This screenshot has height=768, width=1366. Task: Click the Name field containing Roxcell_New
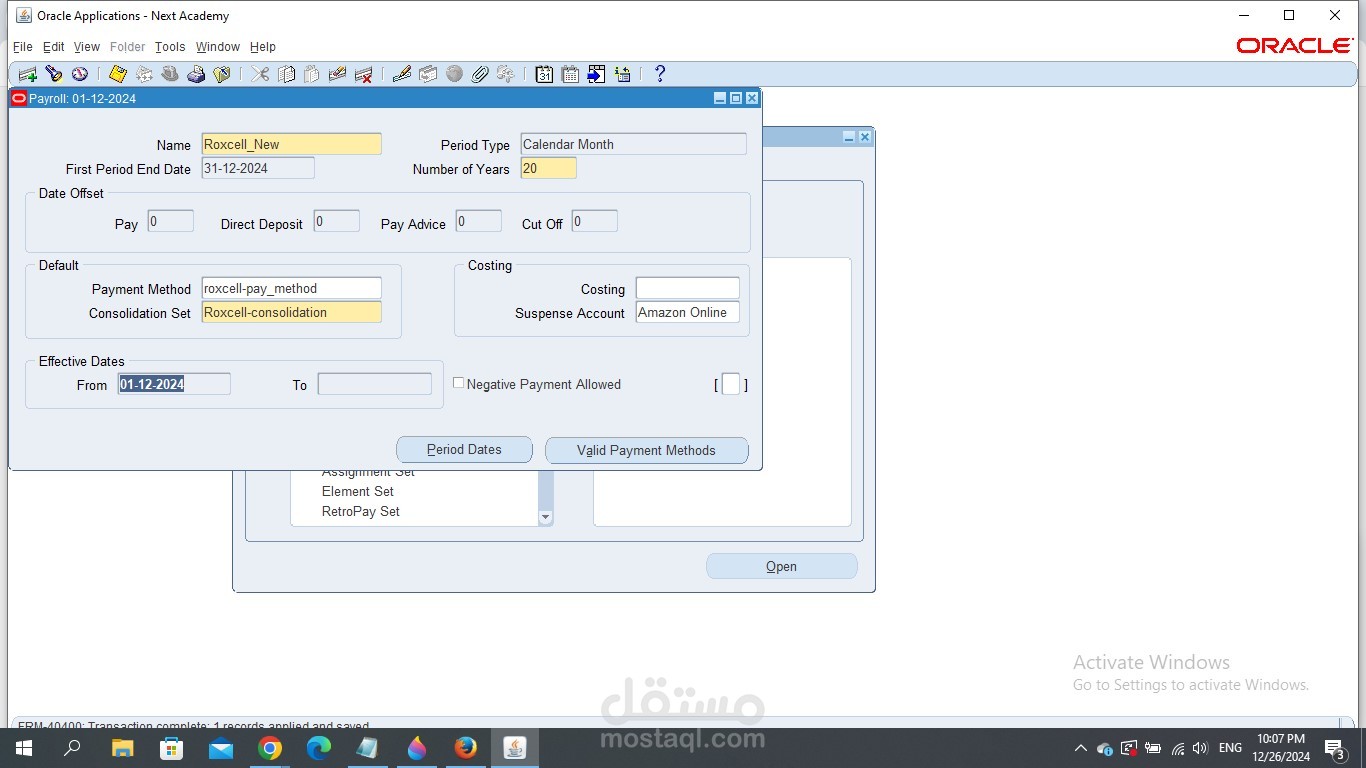pos(291,144)
